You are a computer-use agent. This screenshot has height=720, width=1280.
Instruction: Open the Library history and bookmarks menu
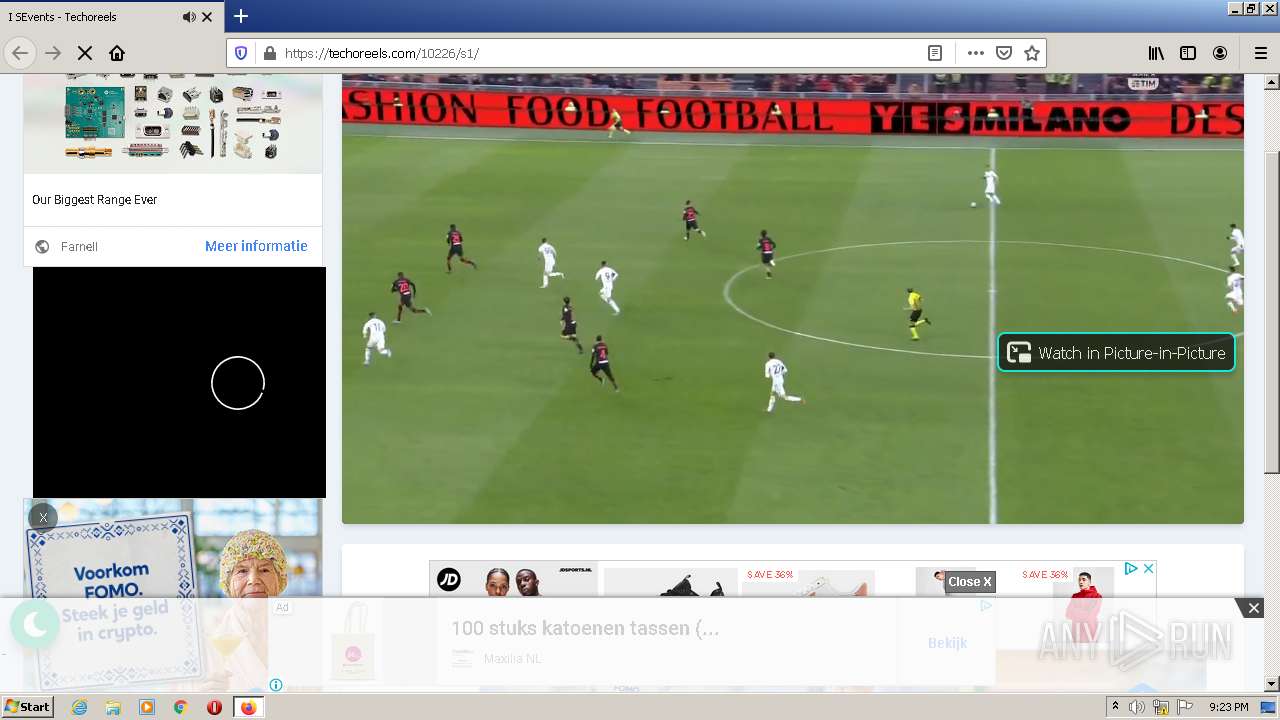(x=1156, y=53)
